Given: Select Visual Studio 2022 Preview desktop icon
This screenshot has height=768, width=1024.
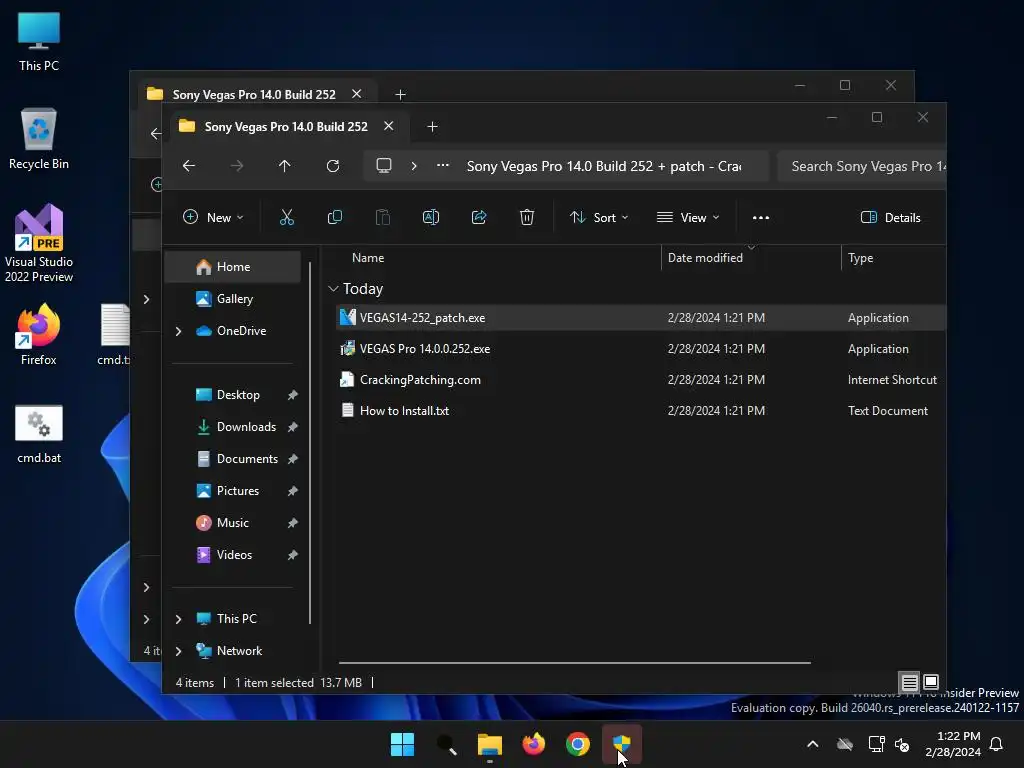Looking at the screenshot, I should point(39,243).
